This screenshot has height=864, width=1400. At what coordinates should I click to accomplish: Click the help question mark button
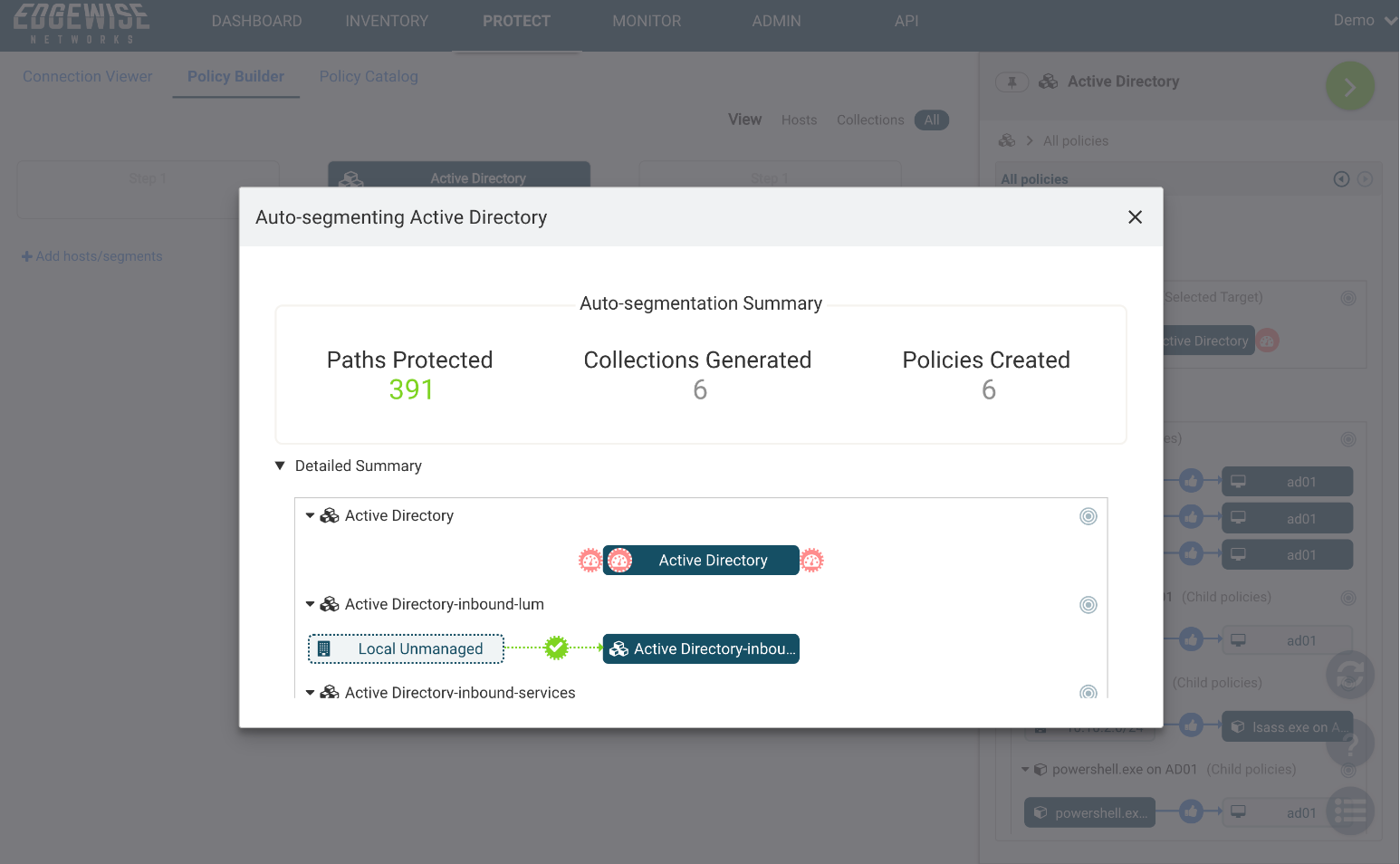click(1350, 744)
